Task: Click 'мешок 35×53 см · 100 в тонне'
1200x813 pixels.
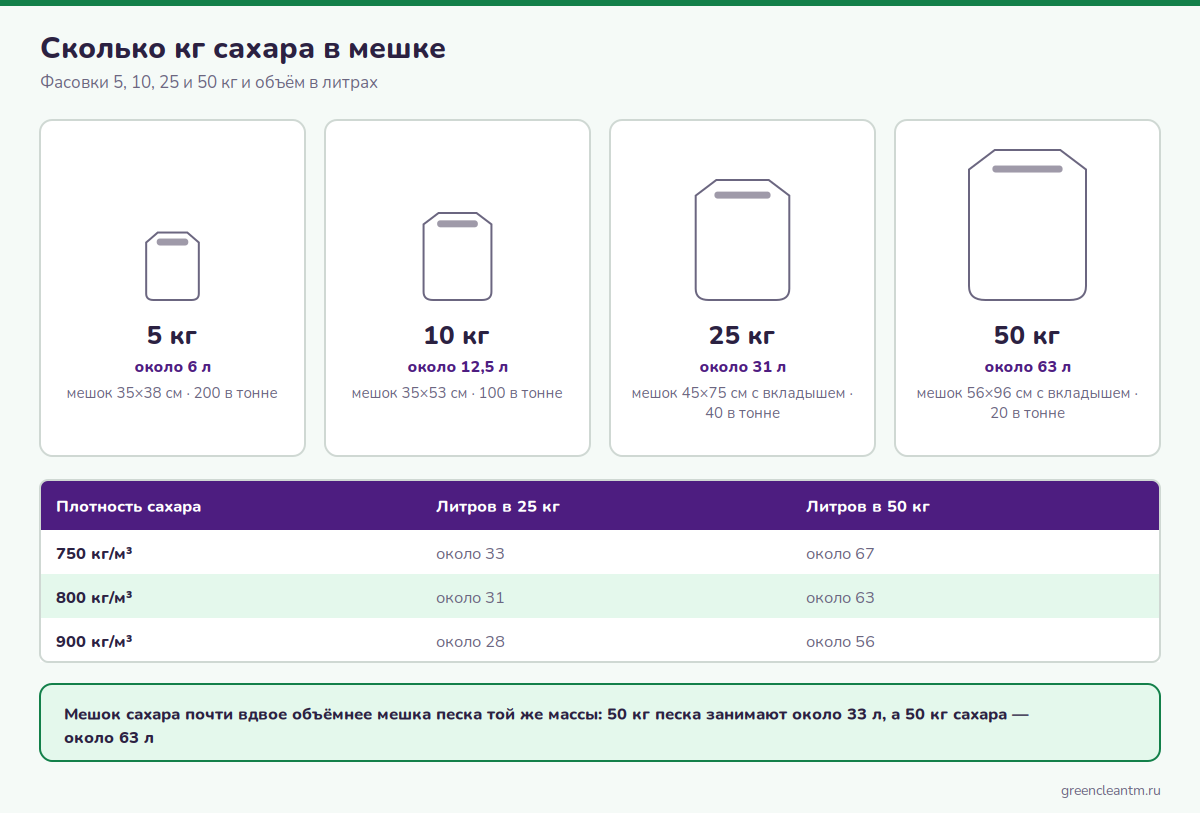Action: point(457,393)
